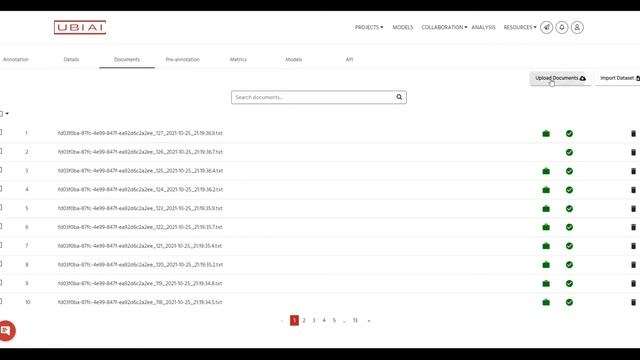Image resolution: width=640 pixels, height=360 pixels.
Task: Delete document 9 with trash icon
Action: (633, 284)
